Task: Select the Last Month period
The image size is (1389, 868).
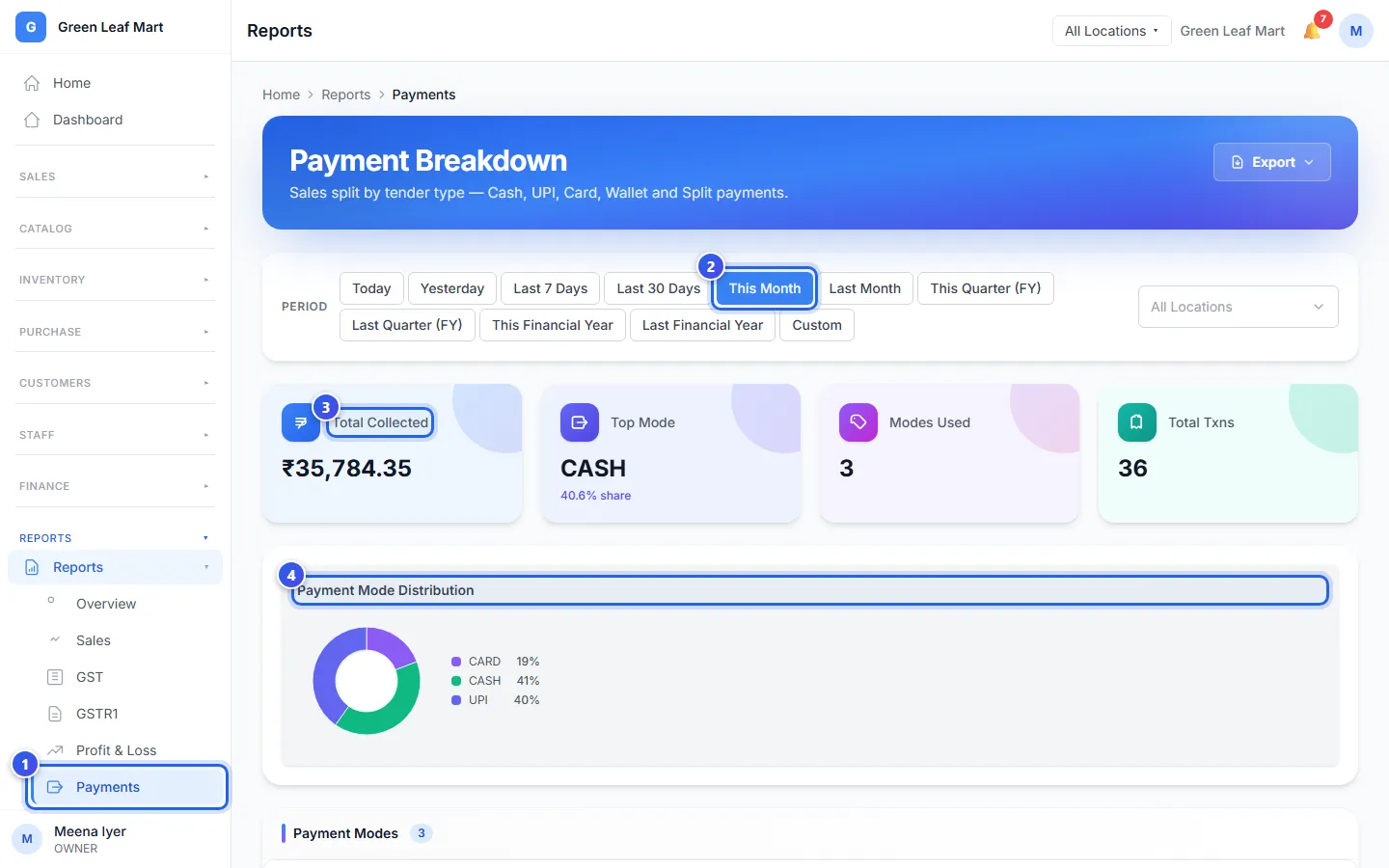Action: 864,288
